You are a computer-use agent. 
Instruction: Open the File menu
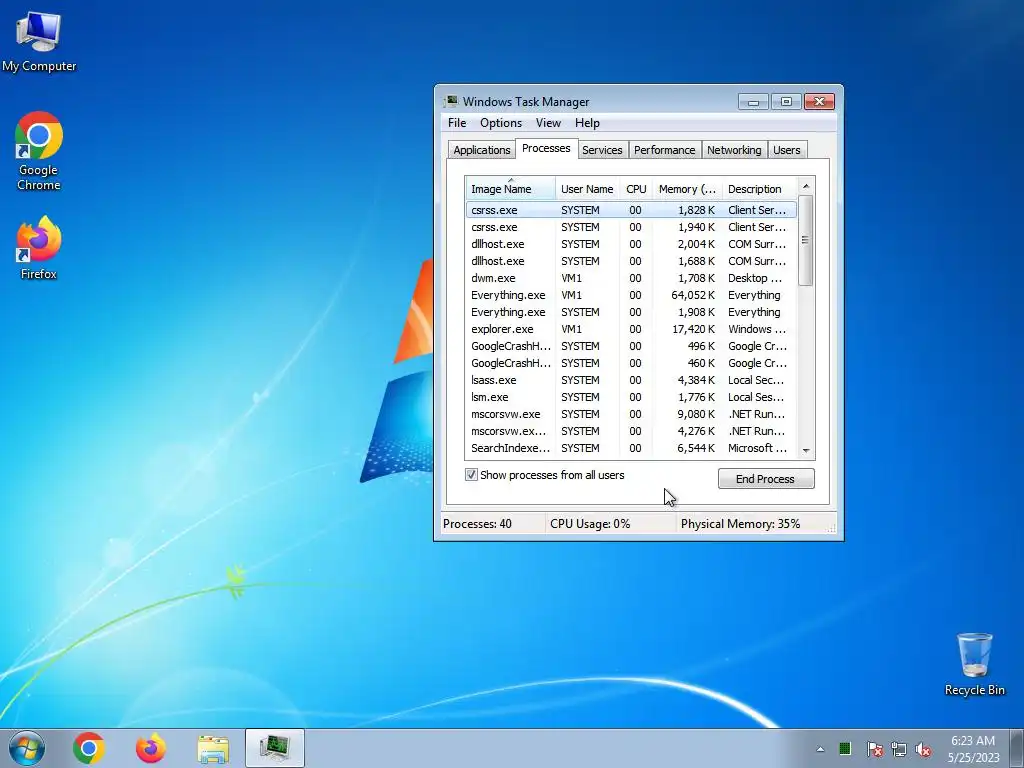[456, 123]
